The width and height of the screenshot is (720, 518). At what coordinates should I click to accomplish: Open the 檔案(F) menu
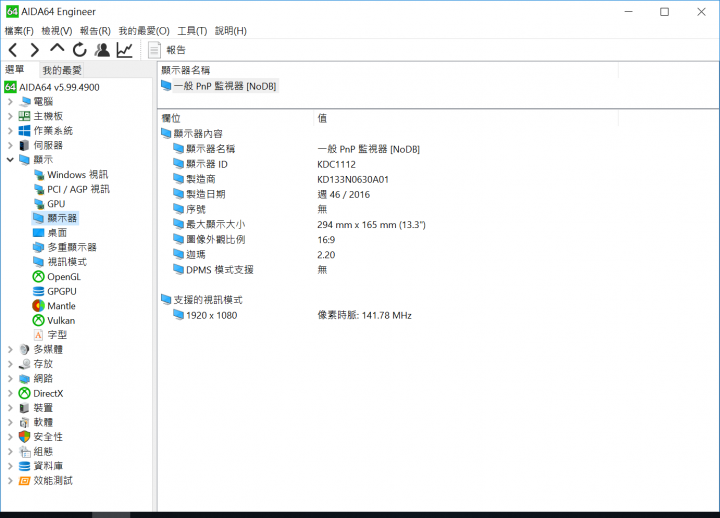(x=19, y=31)
